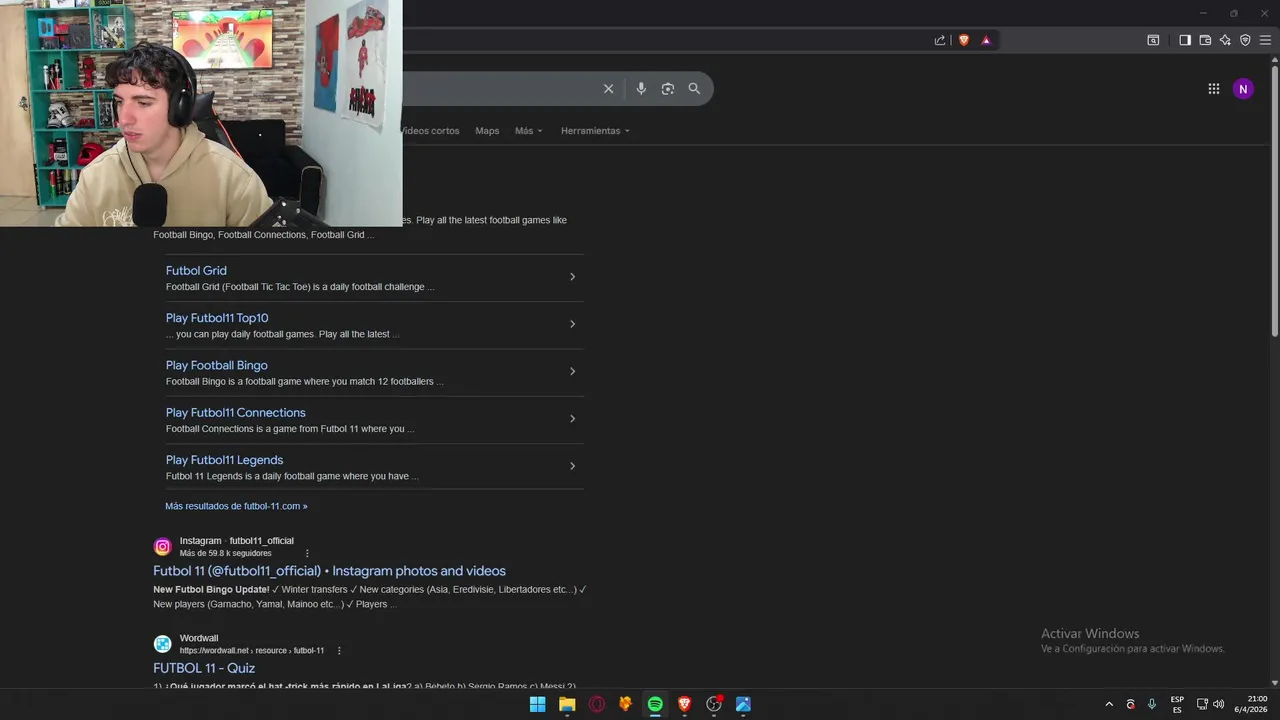Open three-dot menu on Instagram result
The width and height of the screenshot is (1280, 720).
307,553
